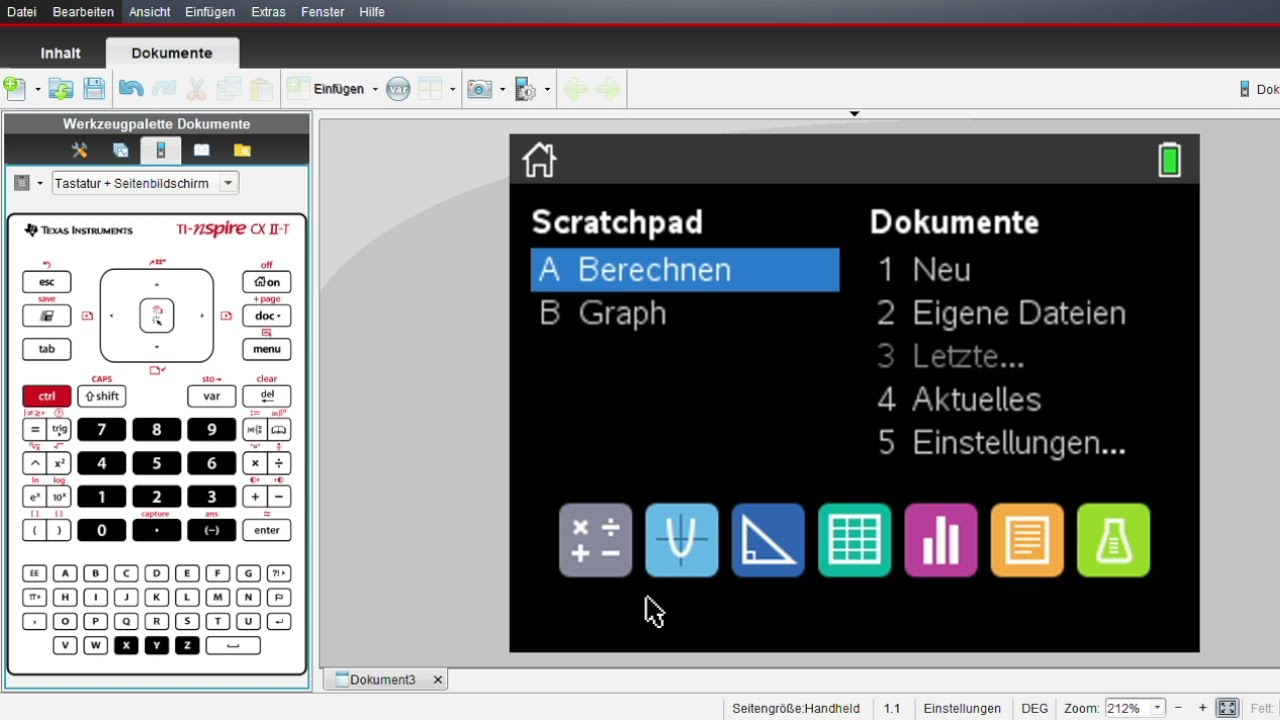The image size is (1280, 720).
Task: Open the Data & Statistics bar chart icon
Action: tap(941, 540)
